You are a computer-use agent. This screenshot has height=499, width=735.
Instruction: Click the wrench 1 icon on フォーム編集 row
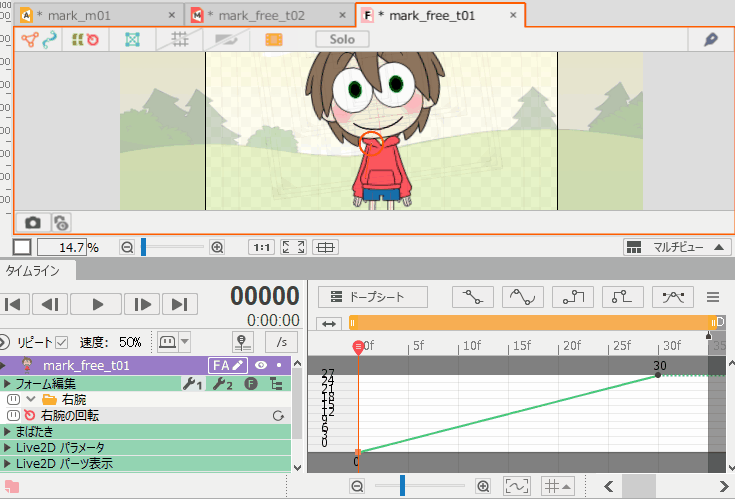tap(193, 384)
